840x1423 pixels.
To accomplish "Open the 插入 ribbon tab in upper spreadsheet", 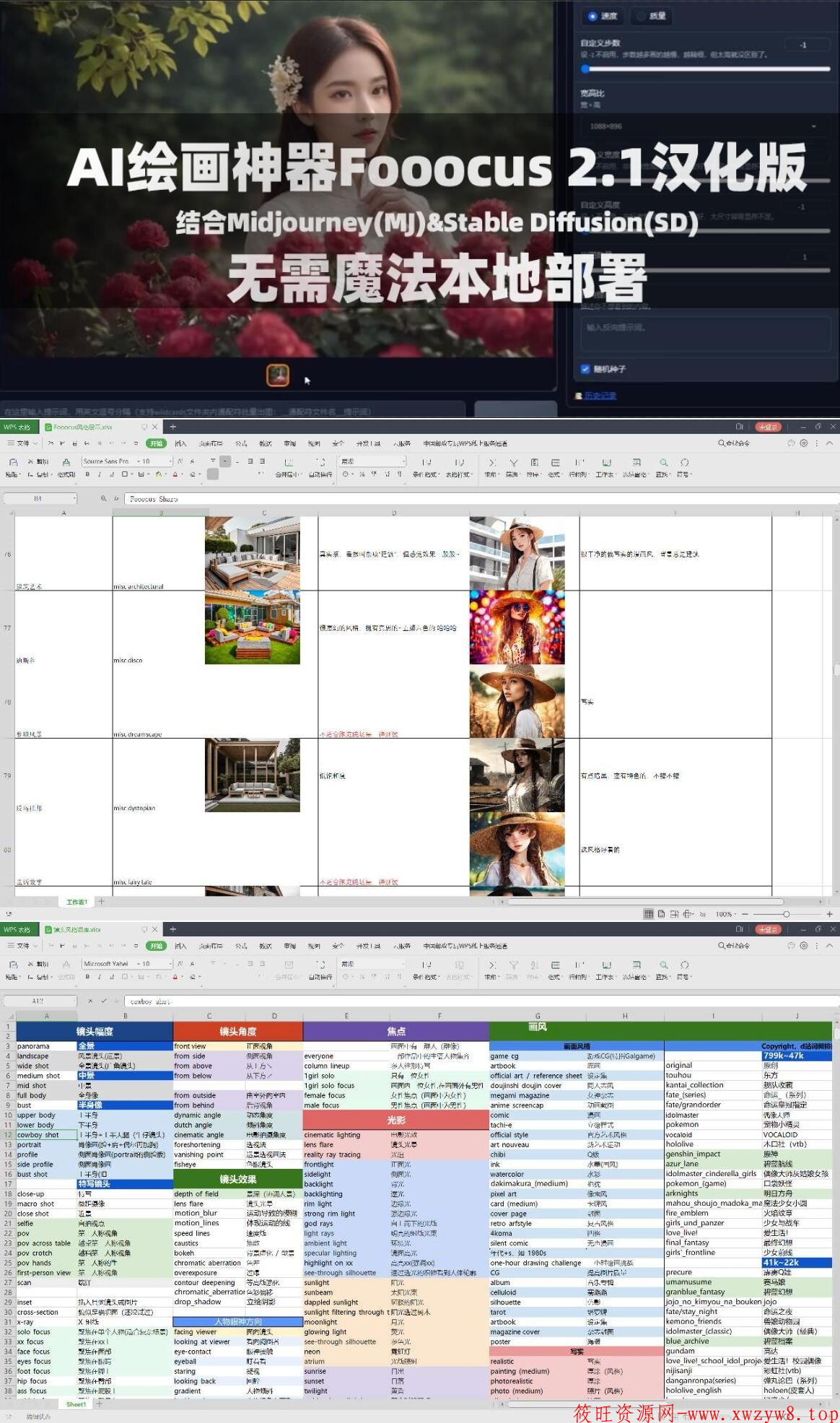I will [x=180, y=443].
